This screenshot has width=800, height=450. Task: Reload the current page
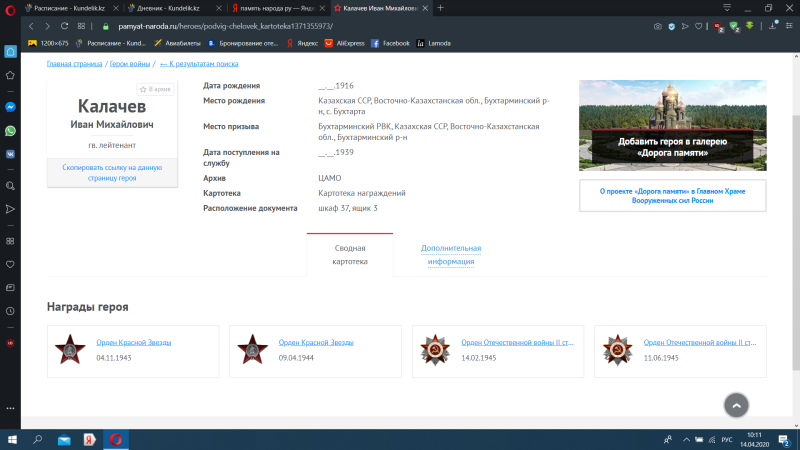[64, 26]
